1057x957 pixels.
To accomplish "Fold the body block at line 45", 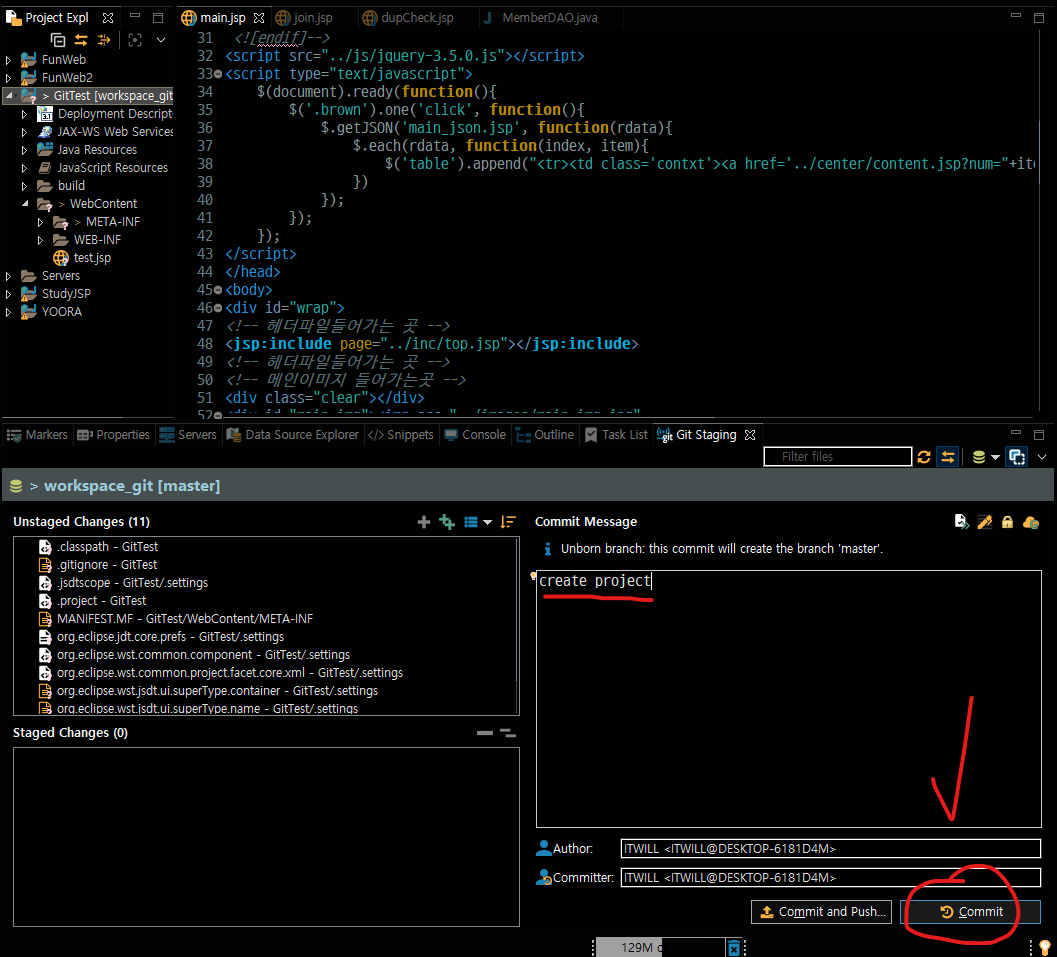I will (x=218, y=290).
